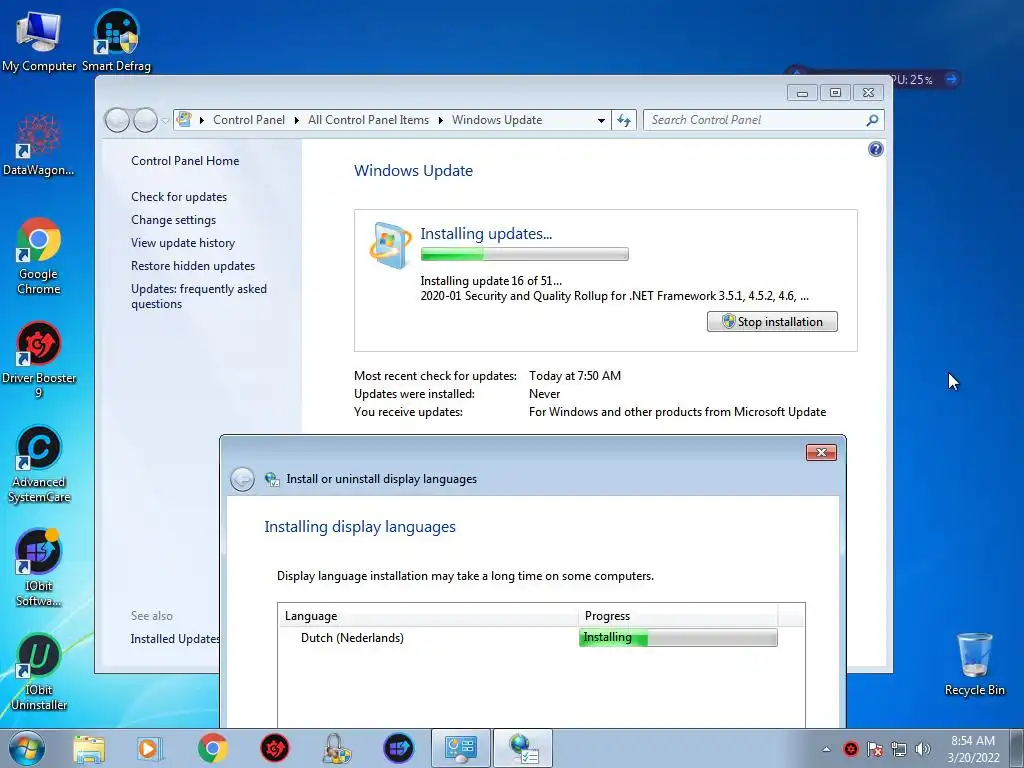1024x768 pixels.
Task: Open Recycle Bin on desktop
Action: [x=974, y=664]
